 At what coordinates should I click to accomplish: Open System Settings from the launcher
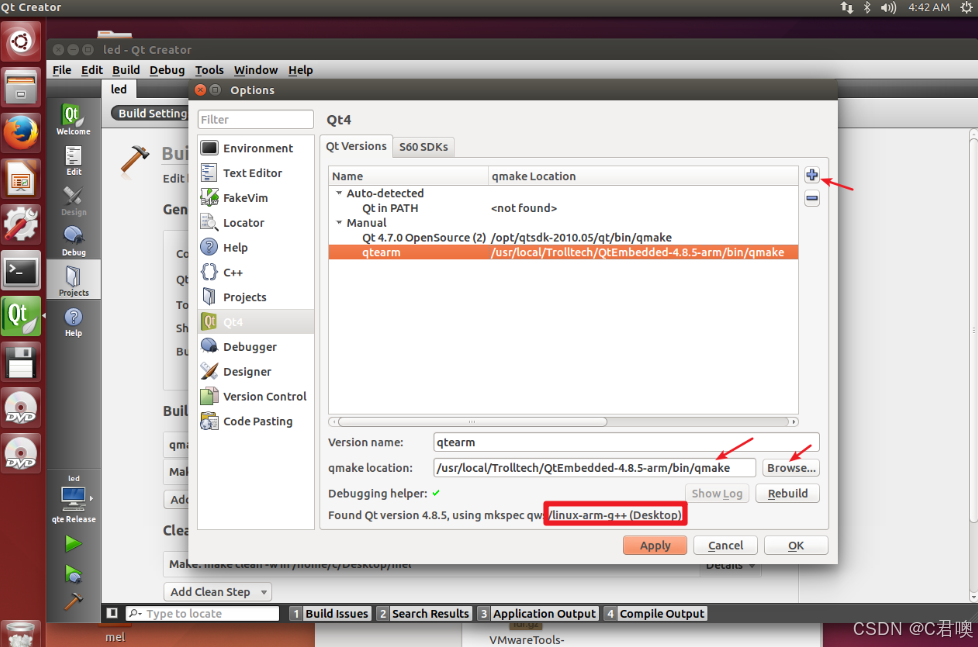[x=21, y=224]
